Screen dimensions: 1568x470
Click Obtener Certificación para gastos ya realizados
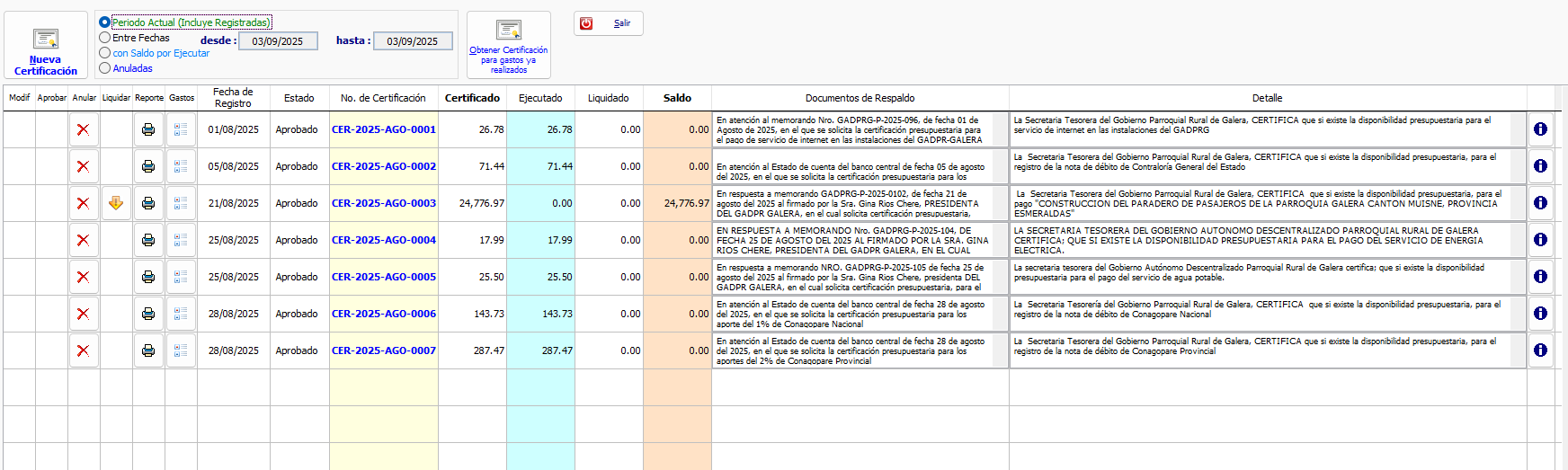[509, 45]
